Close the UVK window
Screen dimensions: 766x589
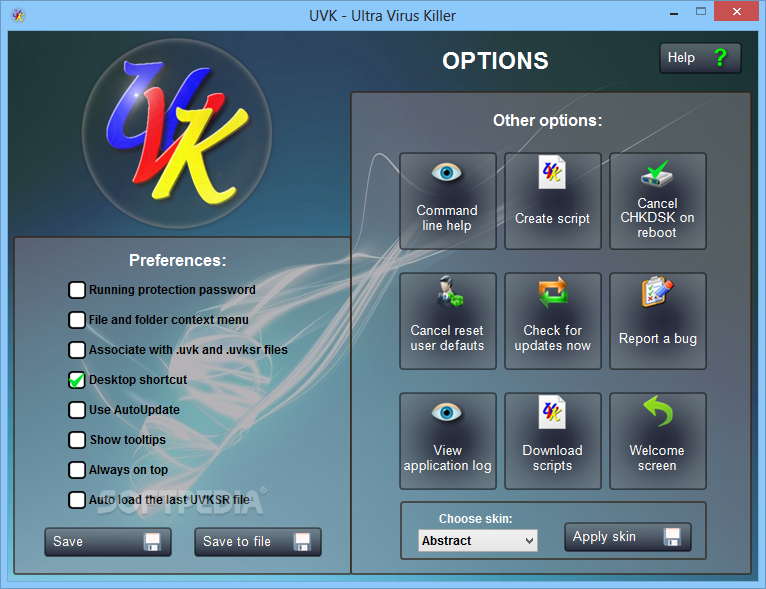(737, 11)
